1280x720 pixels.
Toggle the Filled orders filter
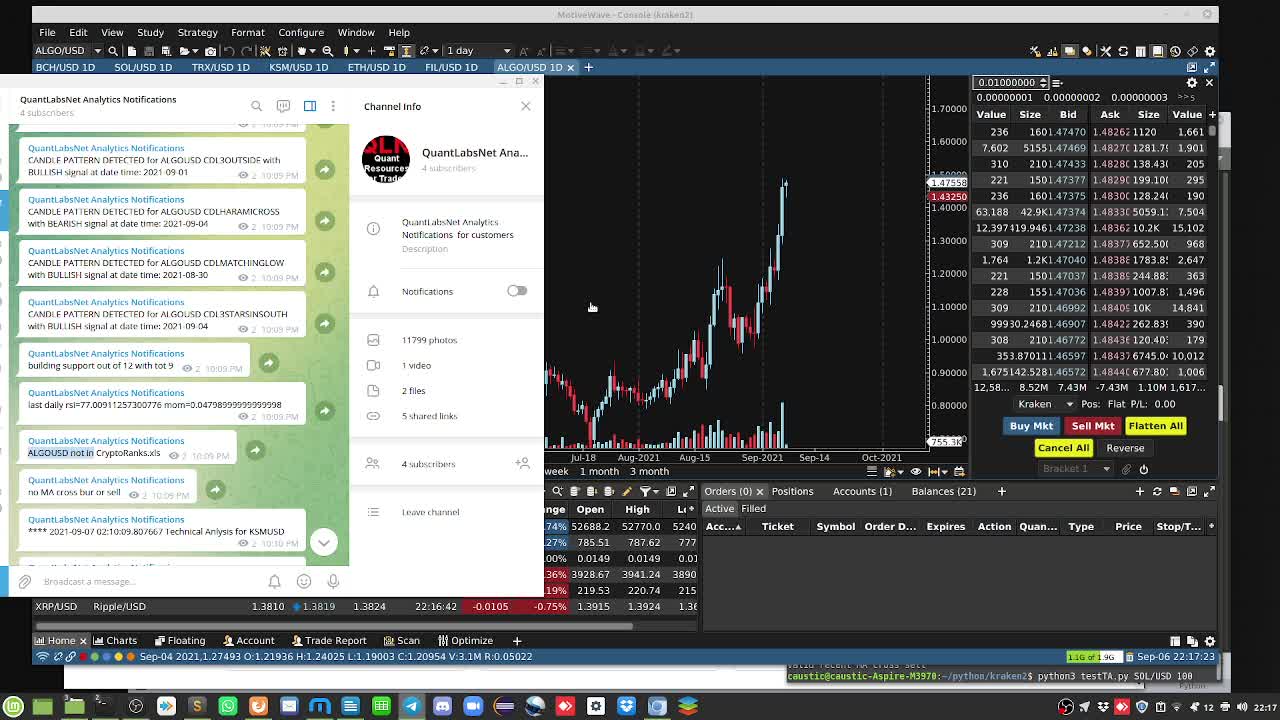pos(753,509)
